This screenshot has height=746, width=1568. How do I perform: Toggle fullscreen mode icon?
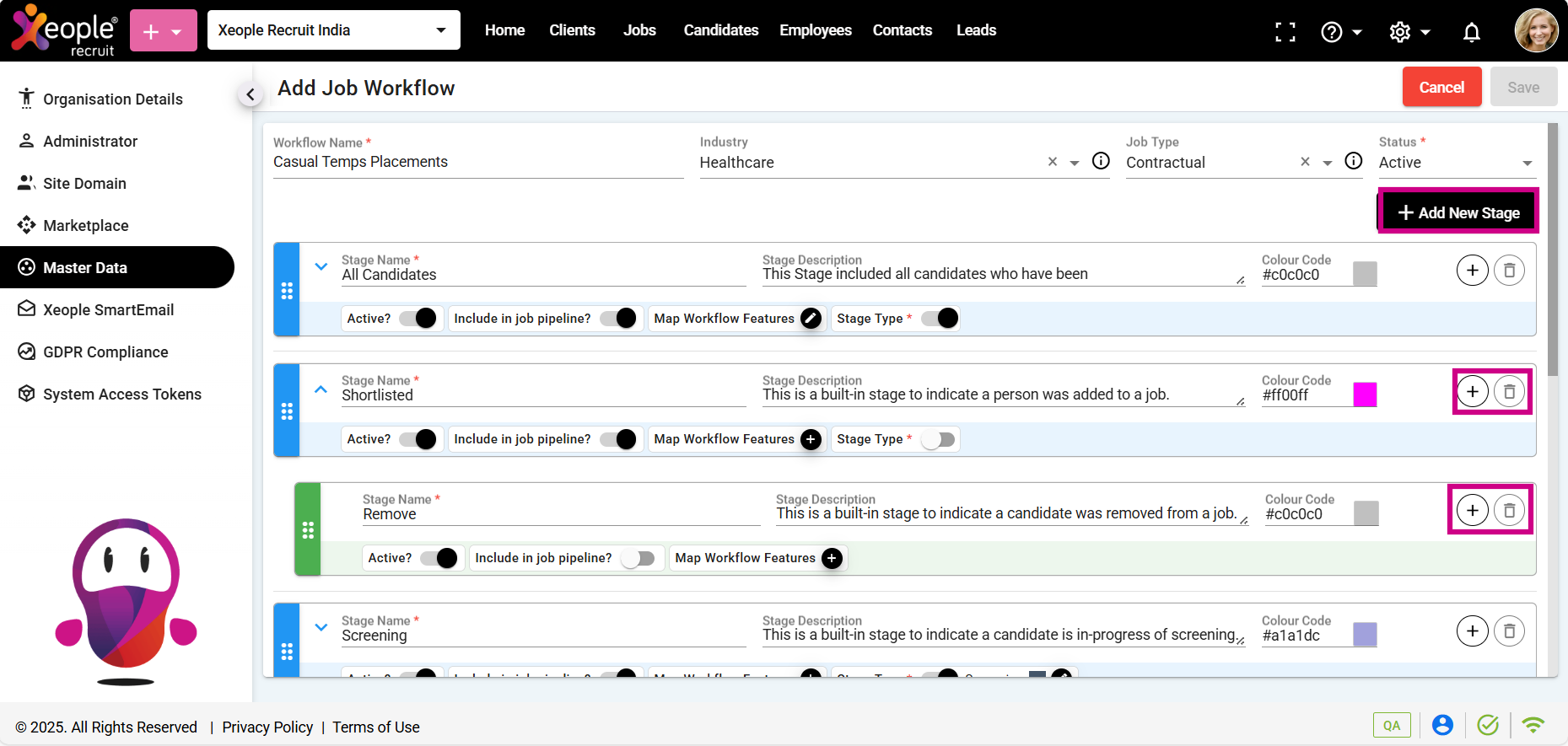click(x=1285, y=32)
